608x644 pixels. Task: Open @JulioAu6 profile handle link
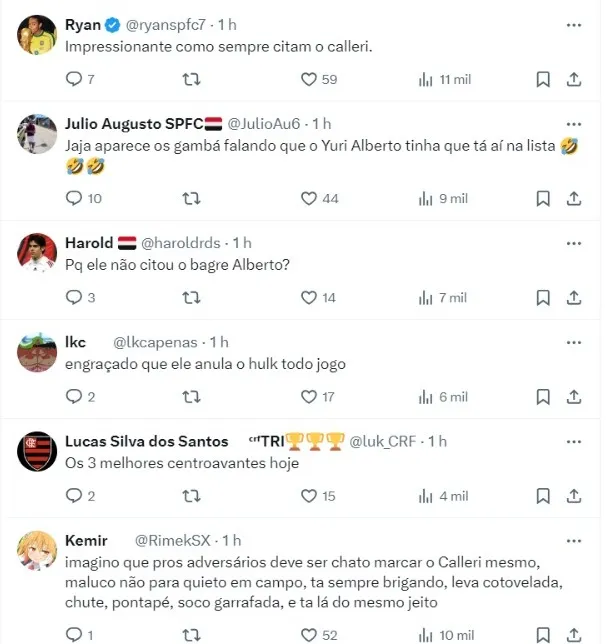click(x=264, y=124)
